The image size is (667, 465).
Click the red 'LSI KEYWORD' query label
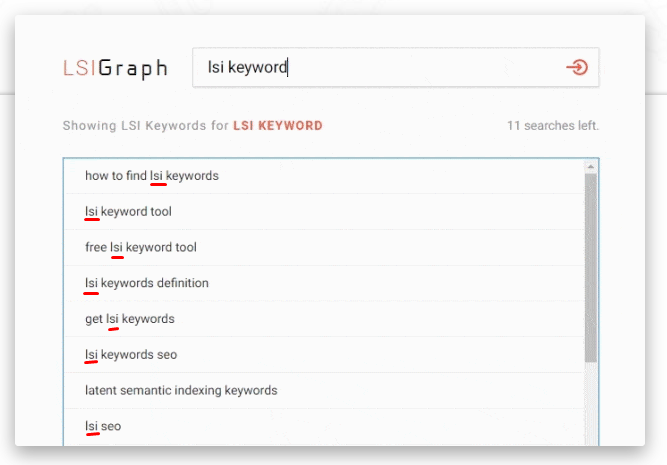point(278,126)
